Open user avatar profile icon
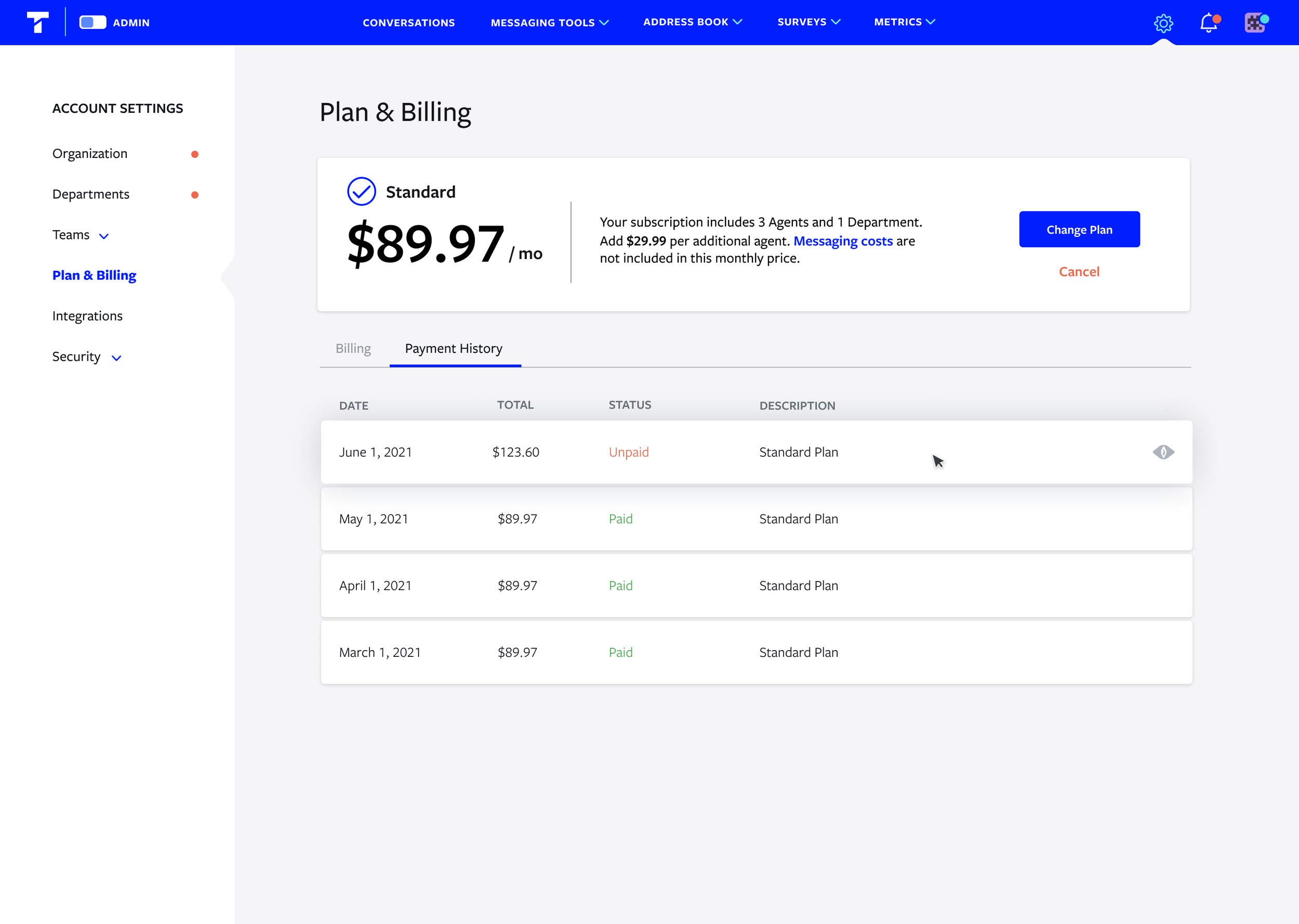Viewport: 1299px width, 924px height. pyautogui.click(x=1255, y=23)
